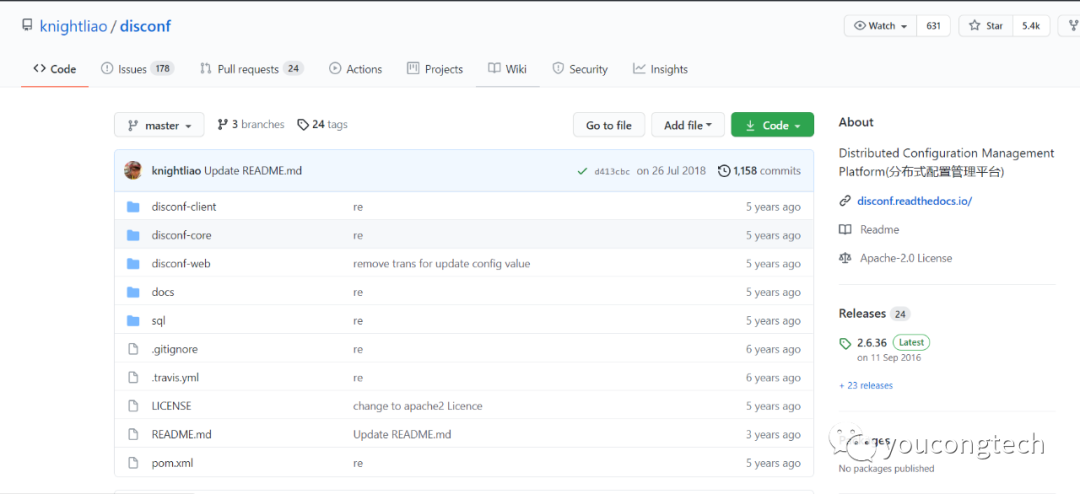
Task: Open the sql folder
Action: [158, 320]
